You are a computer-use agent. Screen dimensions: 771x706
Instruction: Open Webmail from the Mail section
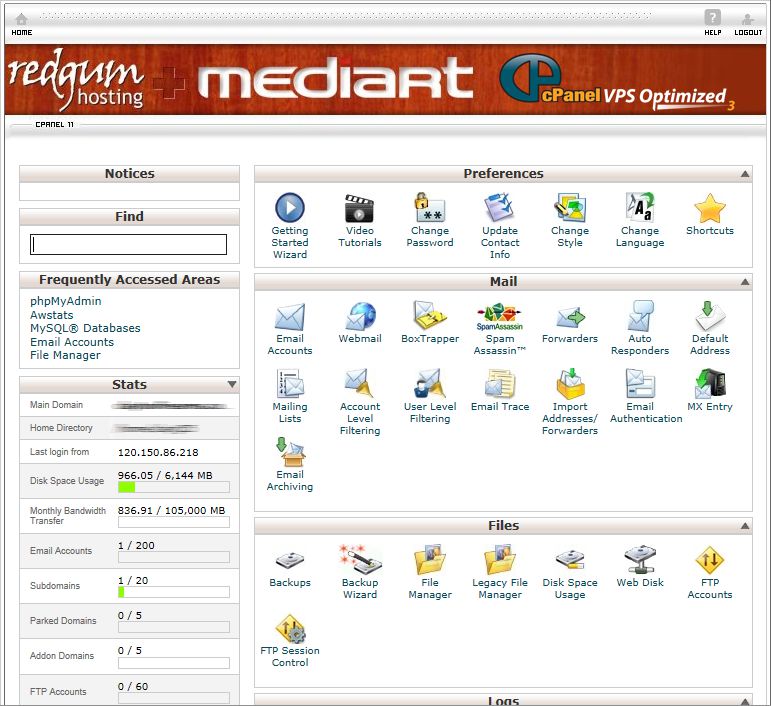click(x=360, y=318)
